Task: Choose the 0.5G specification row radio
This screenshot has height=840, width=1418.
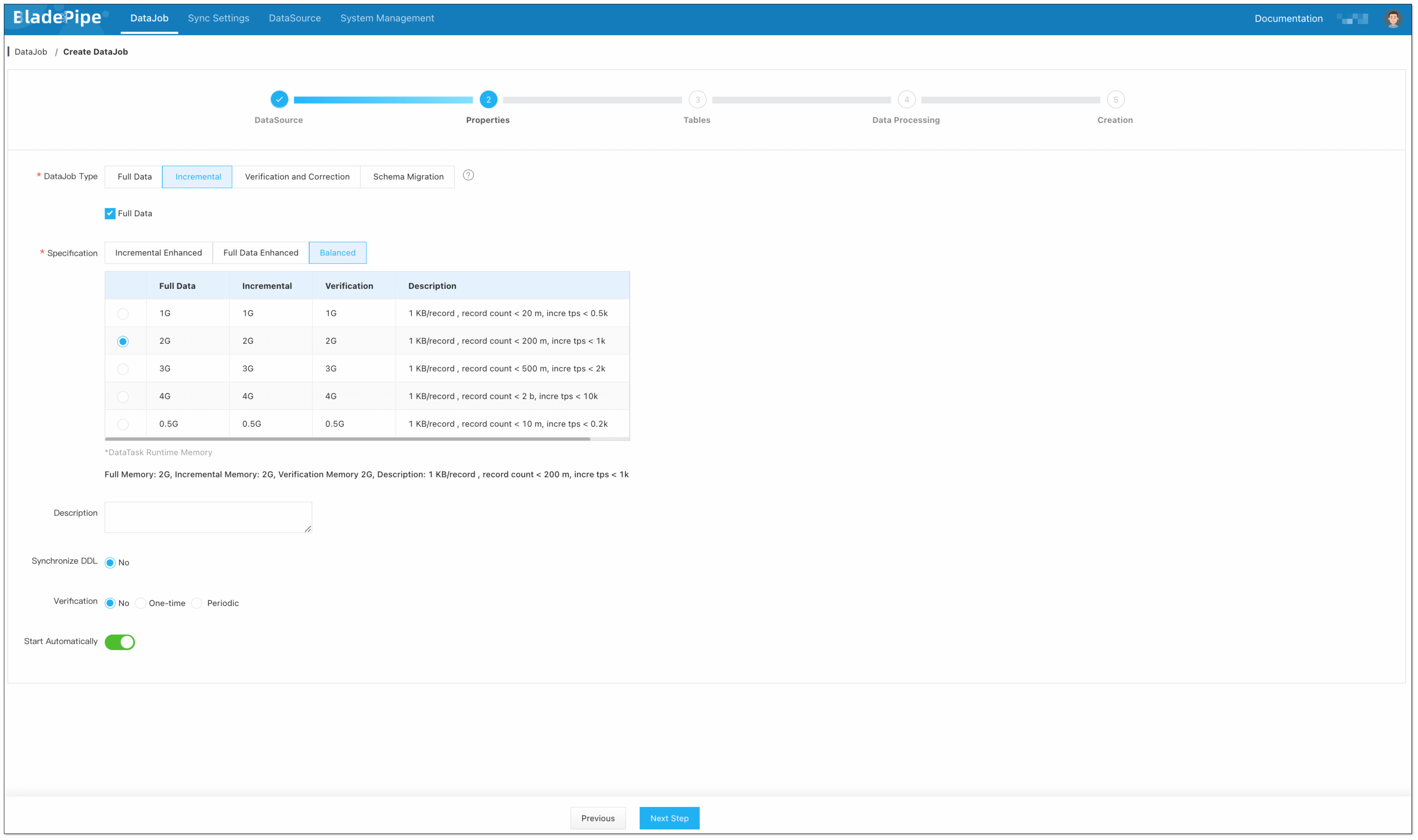Action: (x=123, y=424)
